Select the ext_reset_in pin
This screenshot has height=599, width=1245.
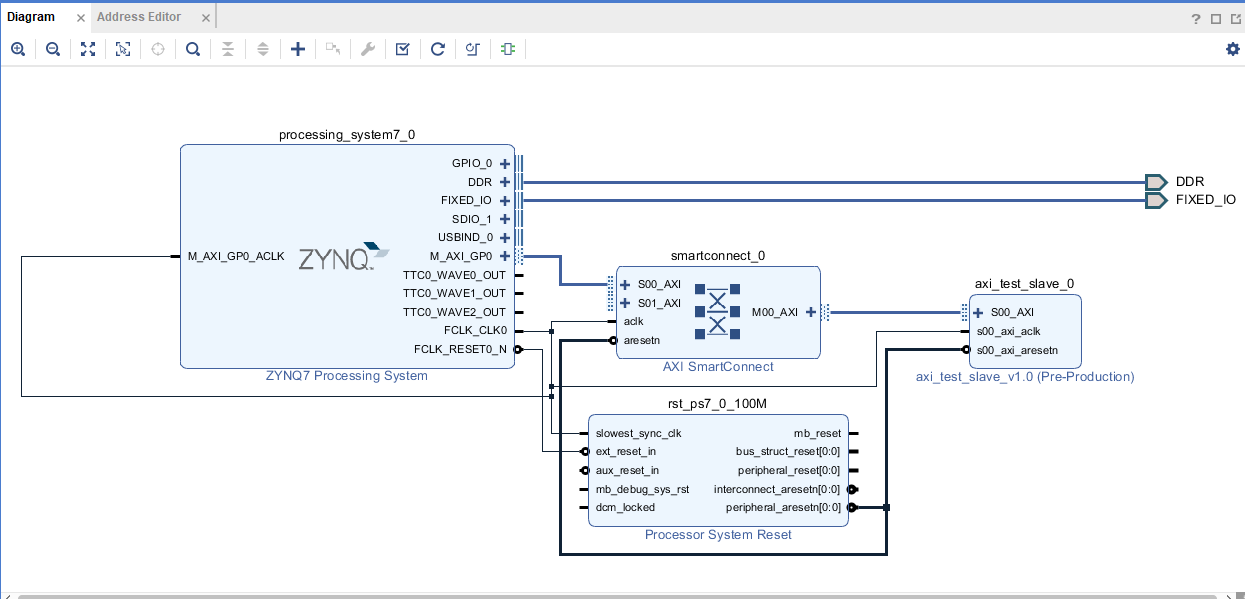pos(626,451)
